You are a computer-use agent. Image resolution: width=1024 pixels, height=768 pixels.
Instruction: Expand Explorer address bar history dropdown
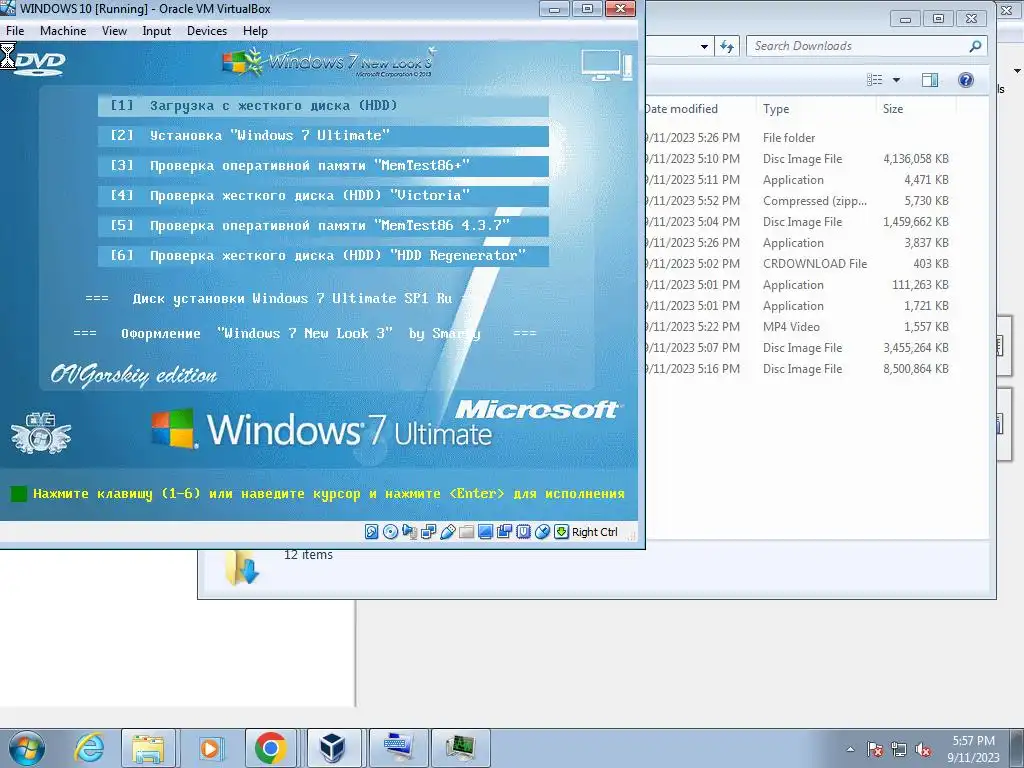(704, 46)
